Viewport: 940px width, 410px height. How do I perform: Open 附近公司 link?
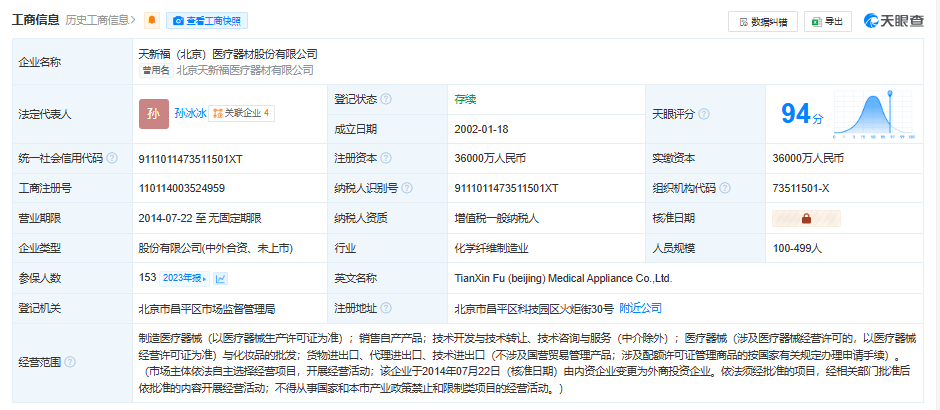(640, 308)
